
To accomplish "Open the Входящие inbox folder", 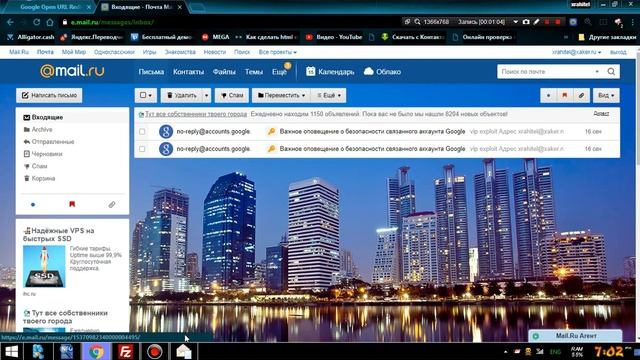I will pos(47,117).
